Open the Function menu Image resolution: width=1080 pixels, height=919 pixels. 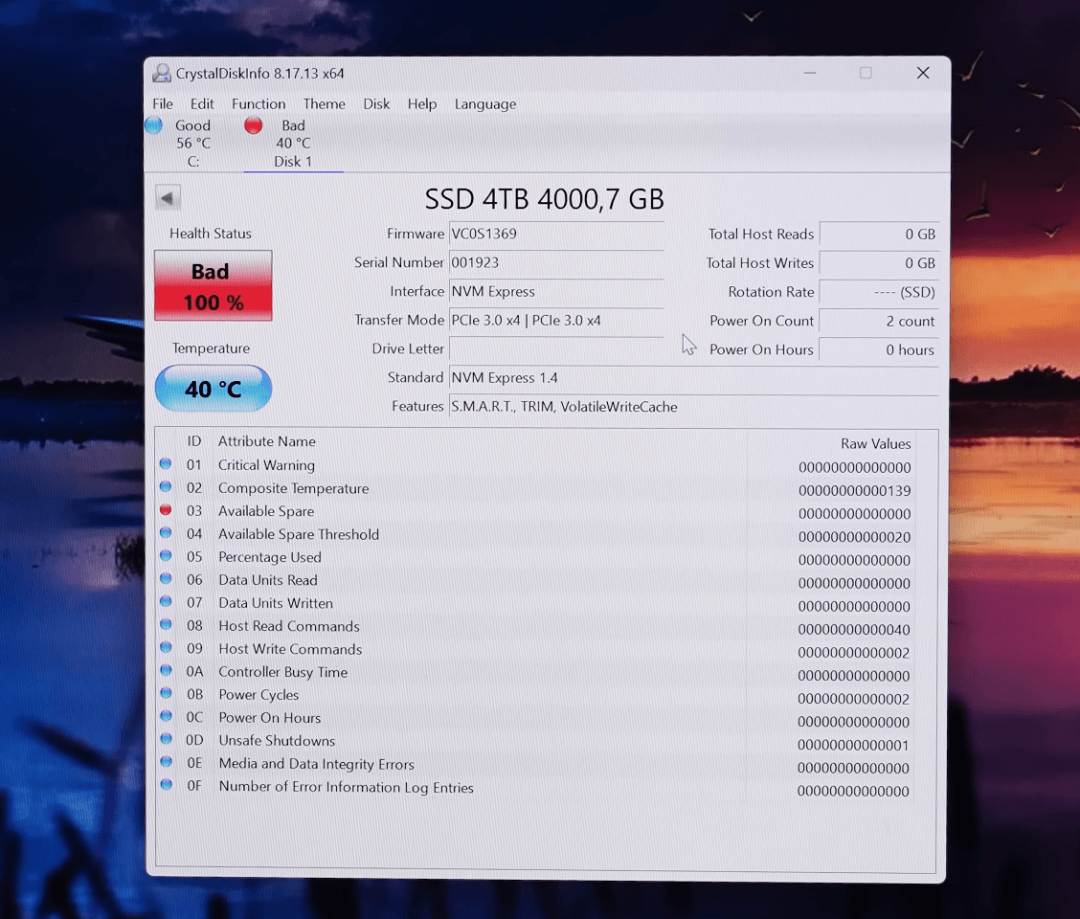pos(258,104)
